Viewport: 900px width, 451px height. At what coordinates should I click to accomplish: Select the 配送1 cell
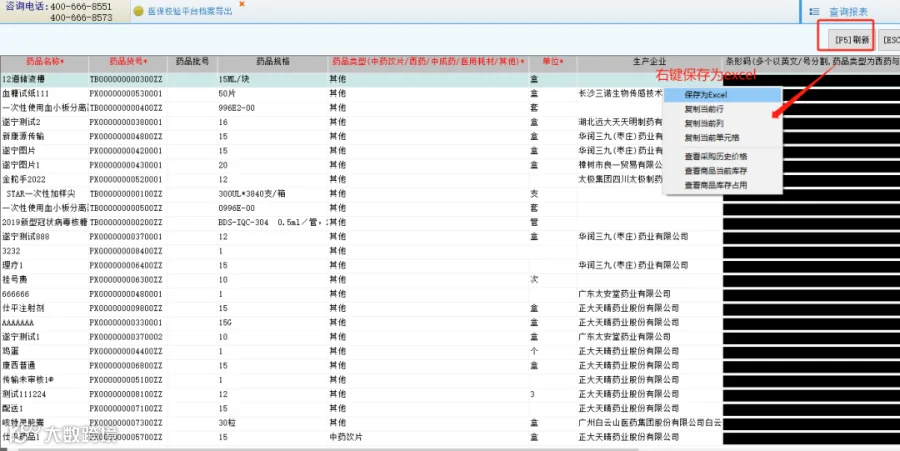(44, 409)
